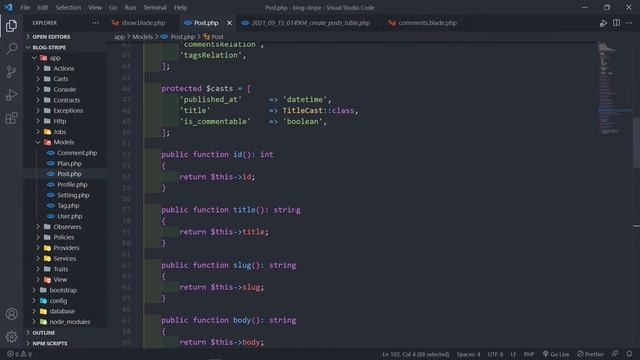Open the Explorer view in activity bar
The width and height of the screenshot is (640, 360).
(11, 26)
